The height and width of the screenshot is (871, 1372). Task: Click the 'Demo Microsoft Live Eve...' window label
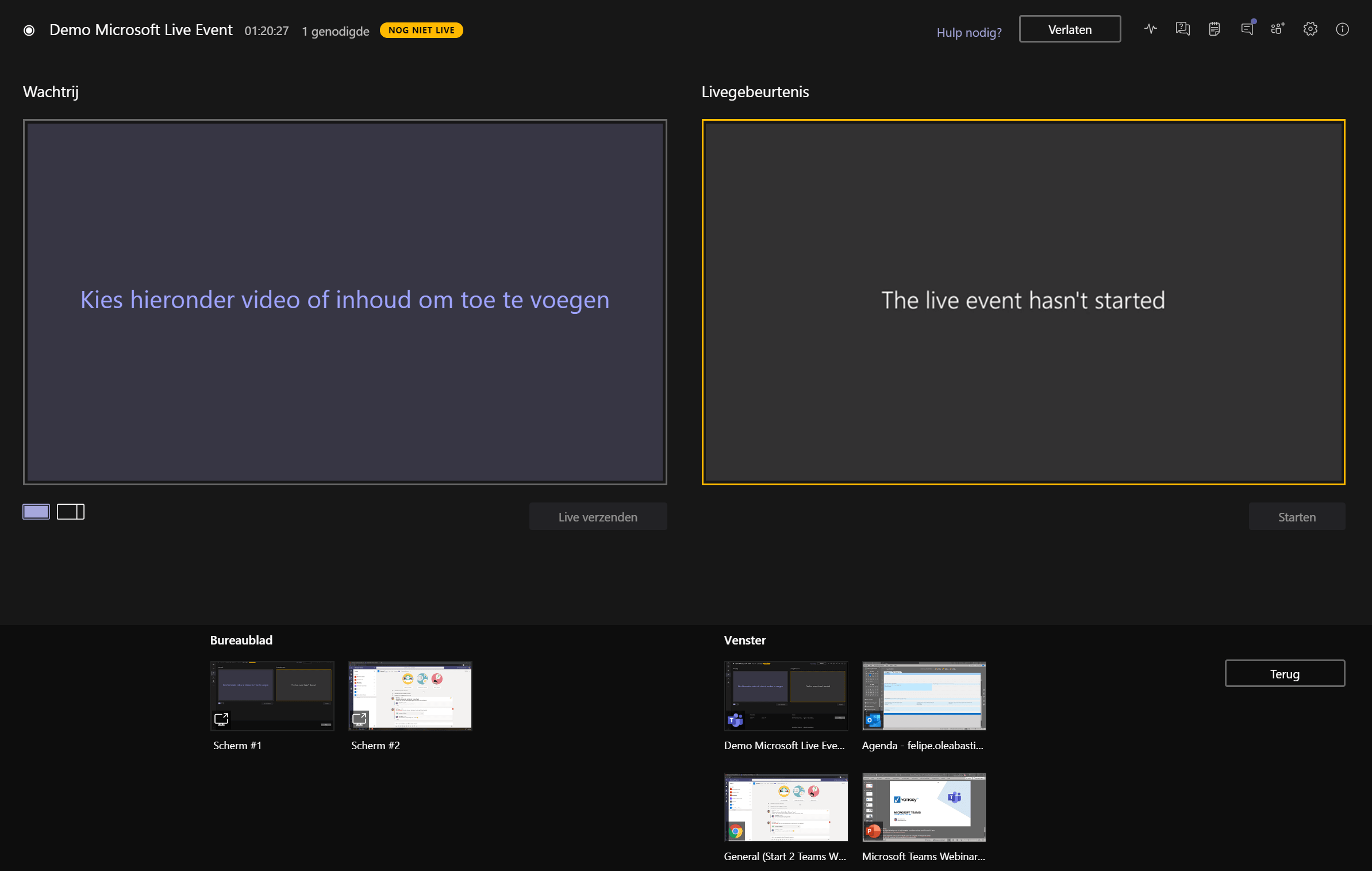click(784, 745)
